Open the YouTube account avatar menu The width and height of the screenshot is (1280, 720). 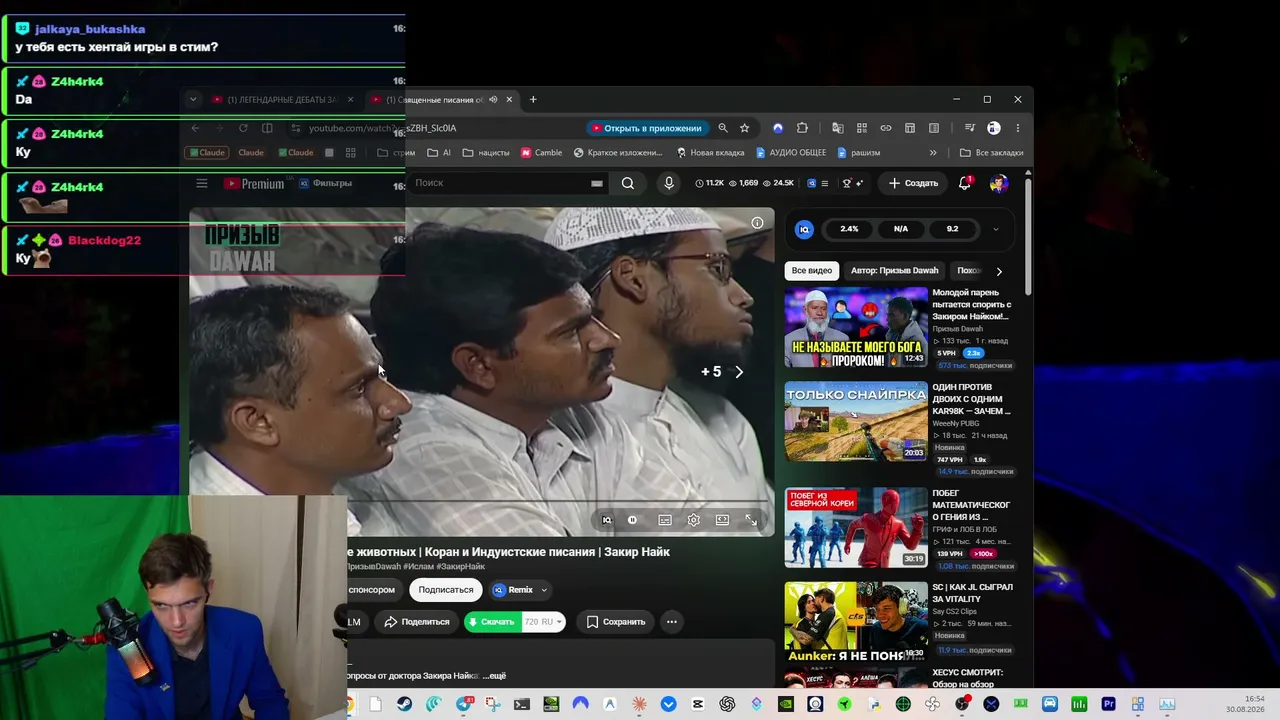point(998,183)
